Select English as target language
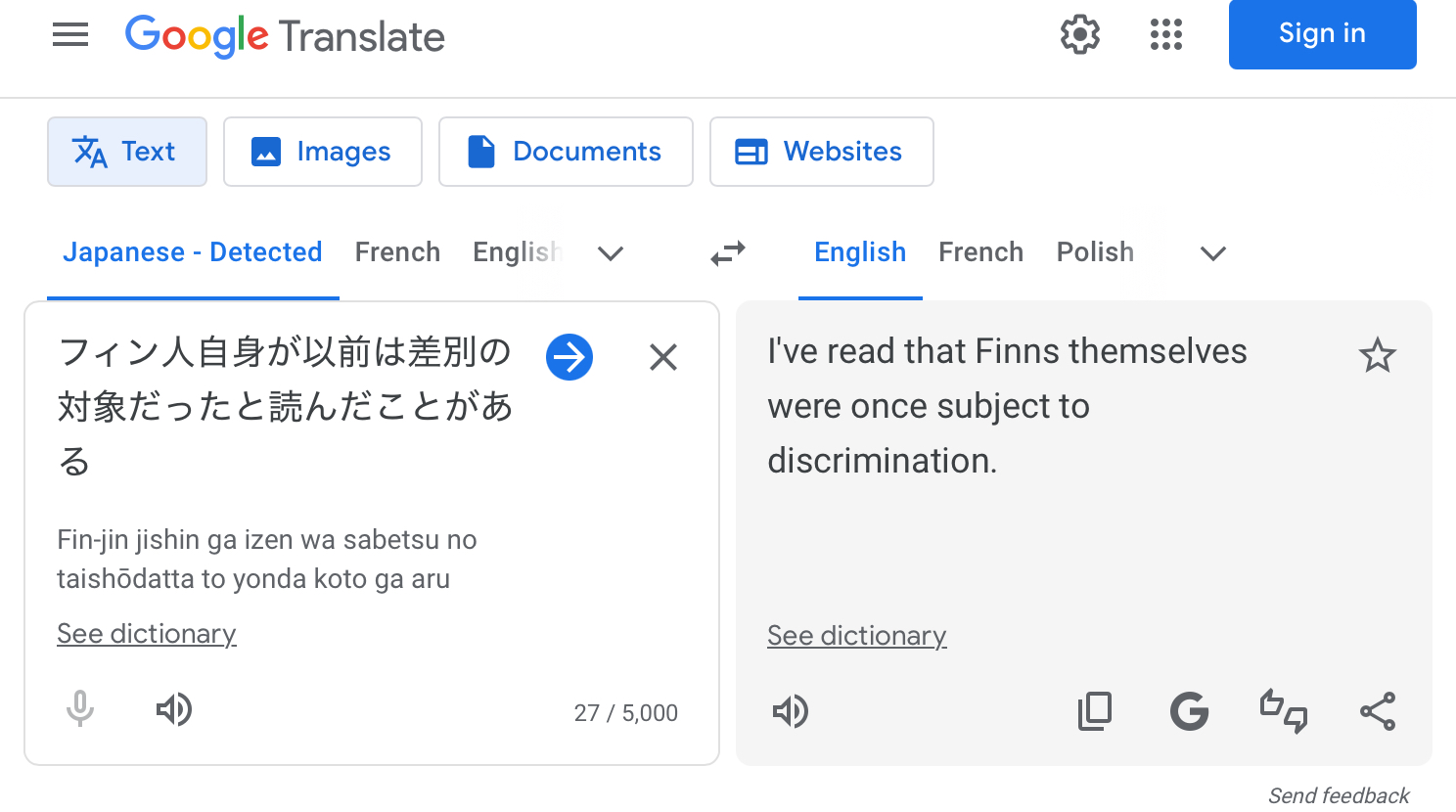1456x812 pixels. tap(860, 252)
